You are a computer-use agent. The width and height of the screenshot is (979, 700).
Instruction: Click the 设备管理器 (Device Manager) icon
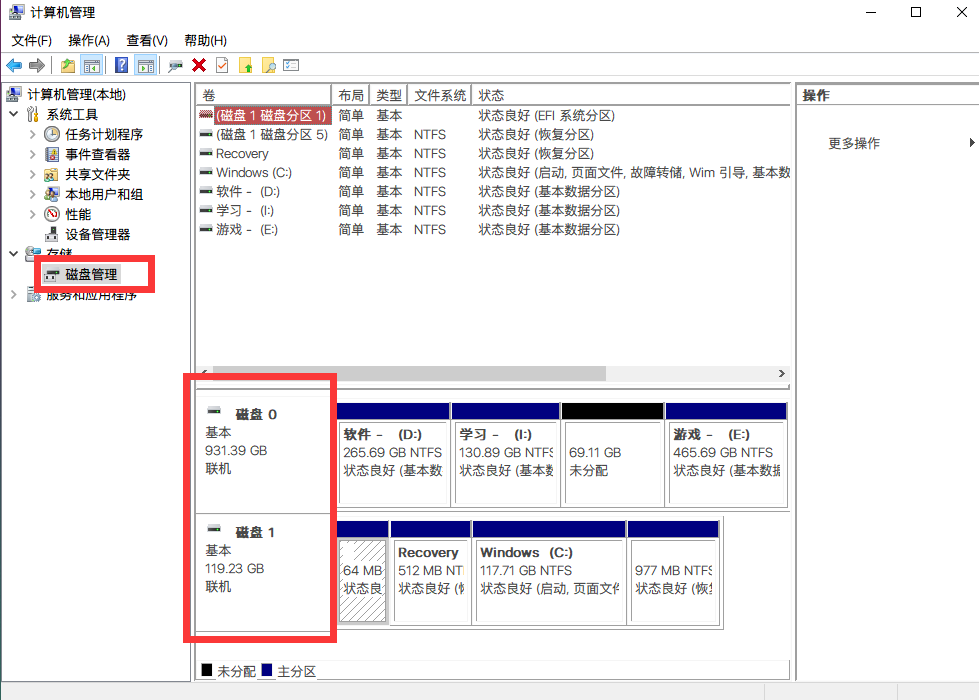tap(53, 232)
